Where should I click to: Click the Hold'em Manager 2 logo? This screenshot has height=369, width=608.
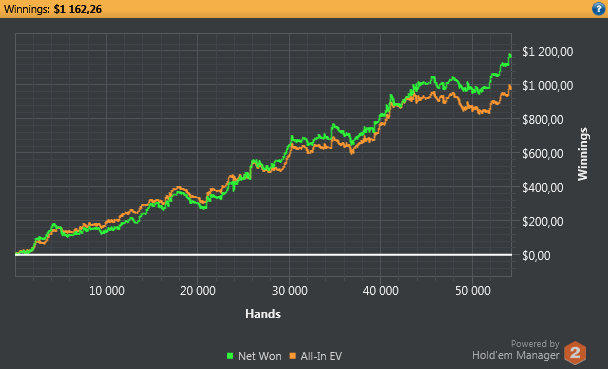[575, 353]
